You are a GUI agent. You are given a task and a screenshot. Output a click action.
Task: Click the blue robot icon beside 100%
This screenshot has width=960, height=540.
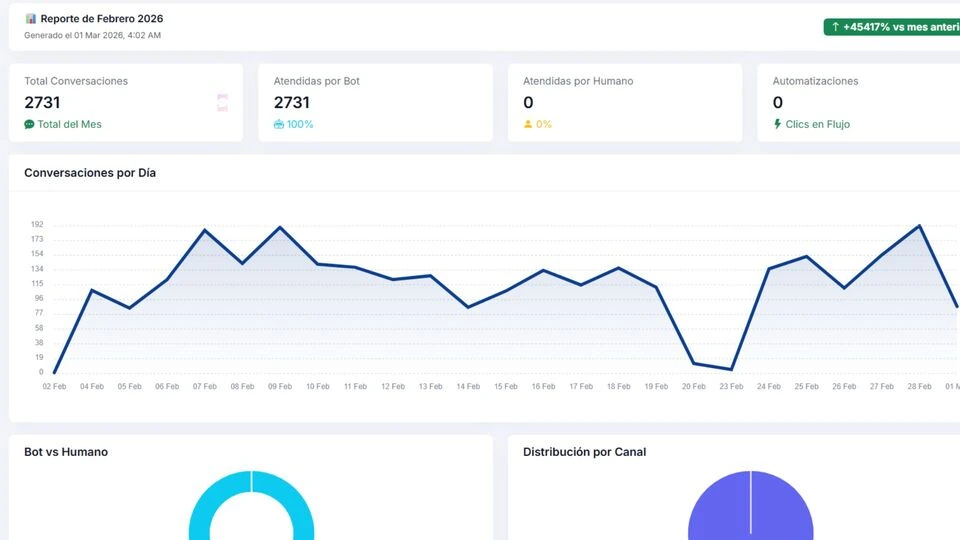click(x=279, y=125)
